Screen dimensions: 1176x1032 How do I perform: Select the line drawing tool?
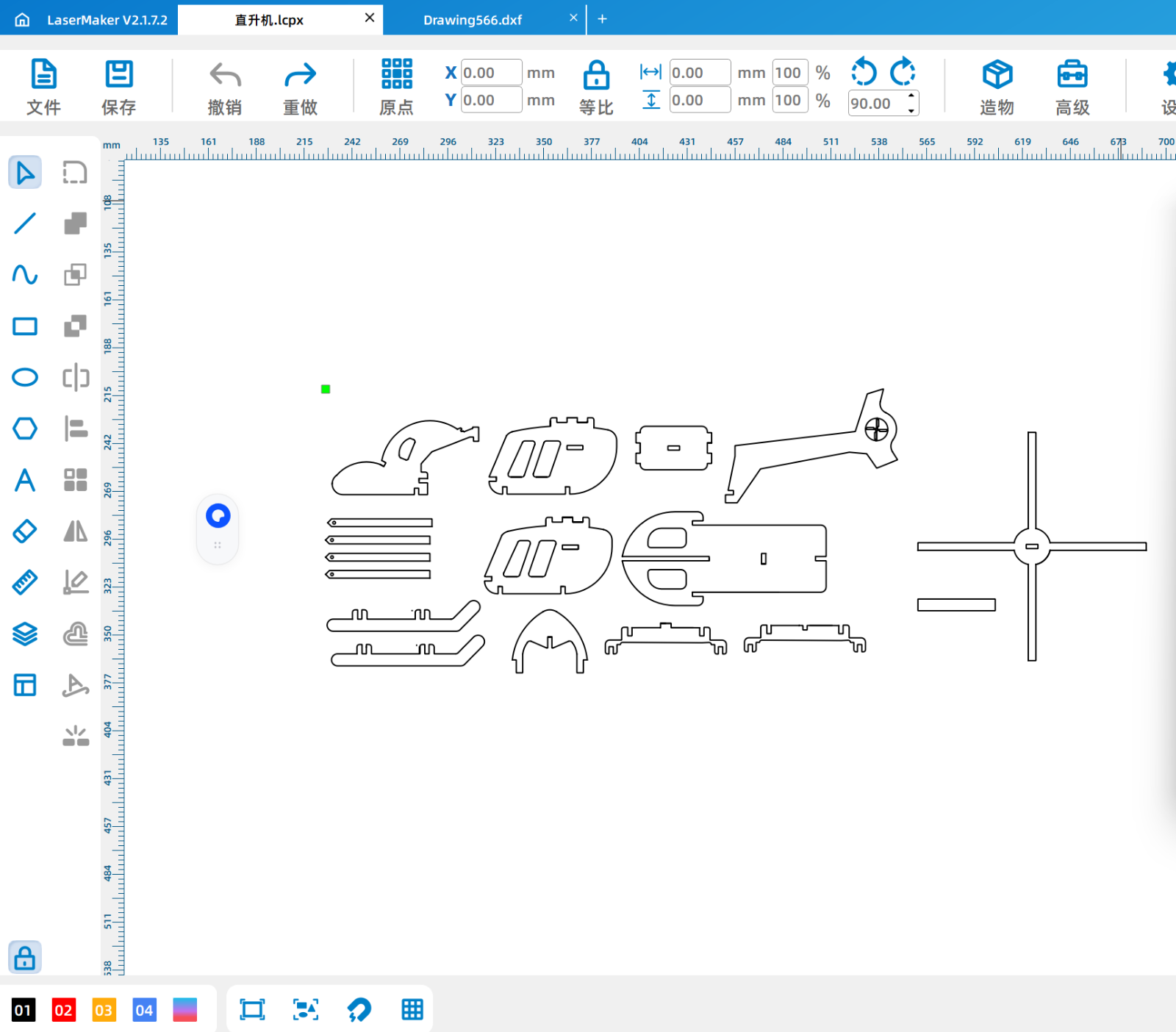[x=25, y=223]
